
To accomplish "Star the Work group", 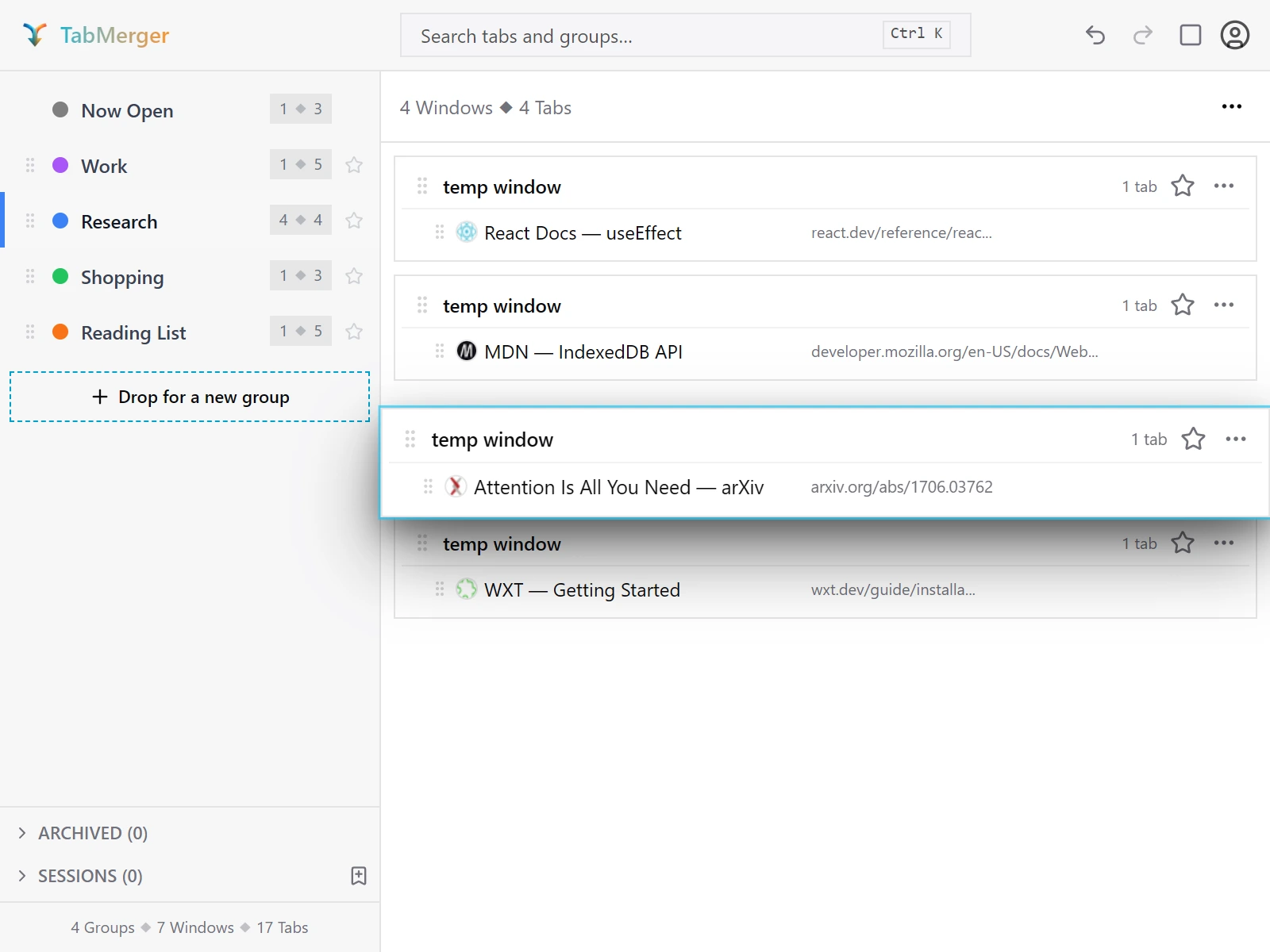I will click(354, 165).
